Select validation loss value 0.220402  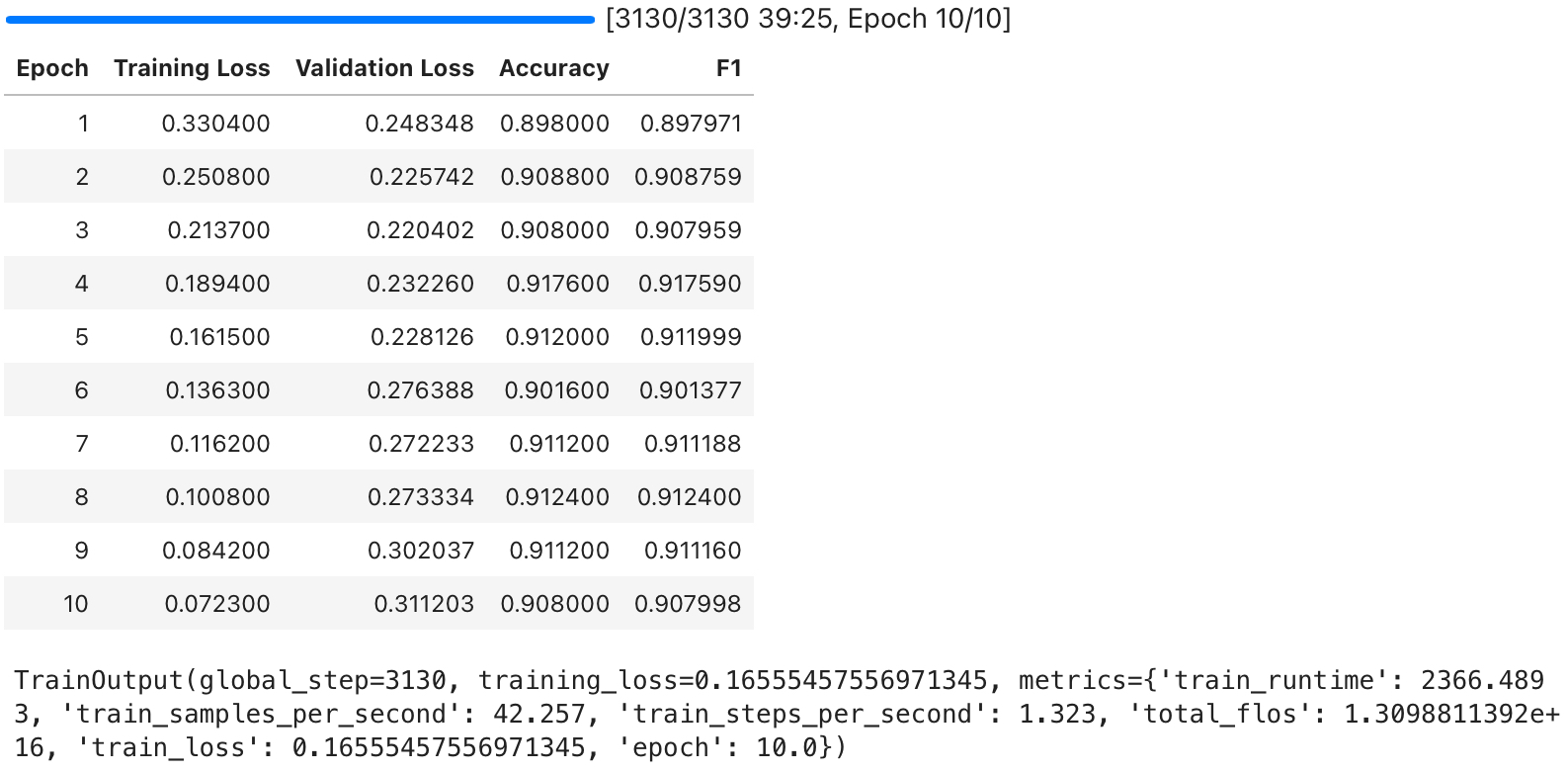pyautogui.click(x=420, y=230)
